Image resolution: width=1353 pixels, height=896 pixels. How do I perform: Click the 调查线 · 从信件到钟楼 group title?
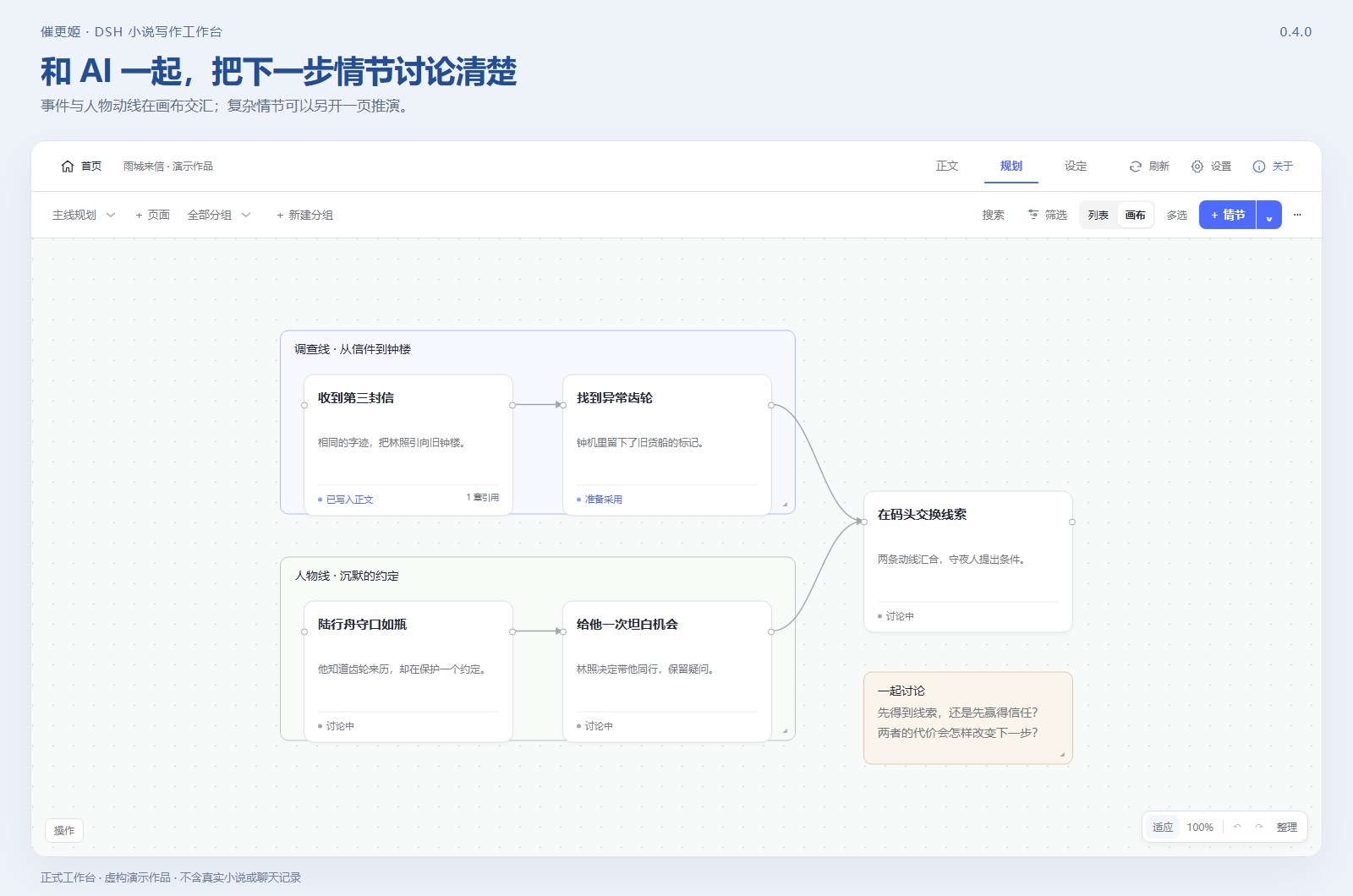pyautogui.click(x=353, y=349)
